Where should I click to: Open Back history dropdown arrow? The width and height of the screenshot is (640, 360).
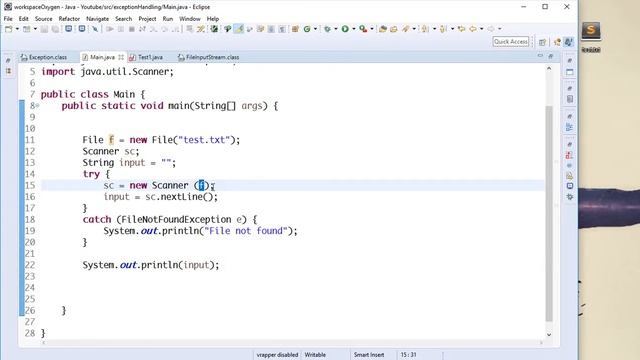[482, 29]
